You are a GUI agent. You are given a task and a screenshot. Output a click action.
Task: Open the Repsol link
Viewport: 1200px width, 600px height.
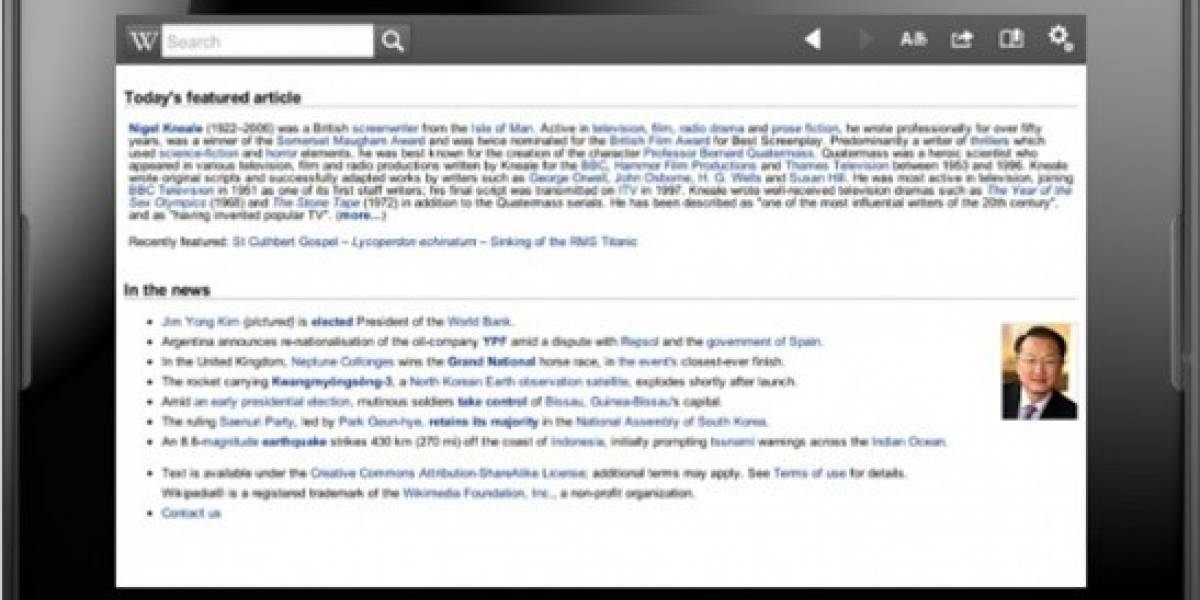(x=640, y=342)
